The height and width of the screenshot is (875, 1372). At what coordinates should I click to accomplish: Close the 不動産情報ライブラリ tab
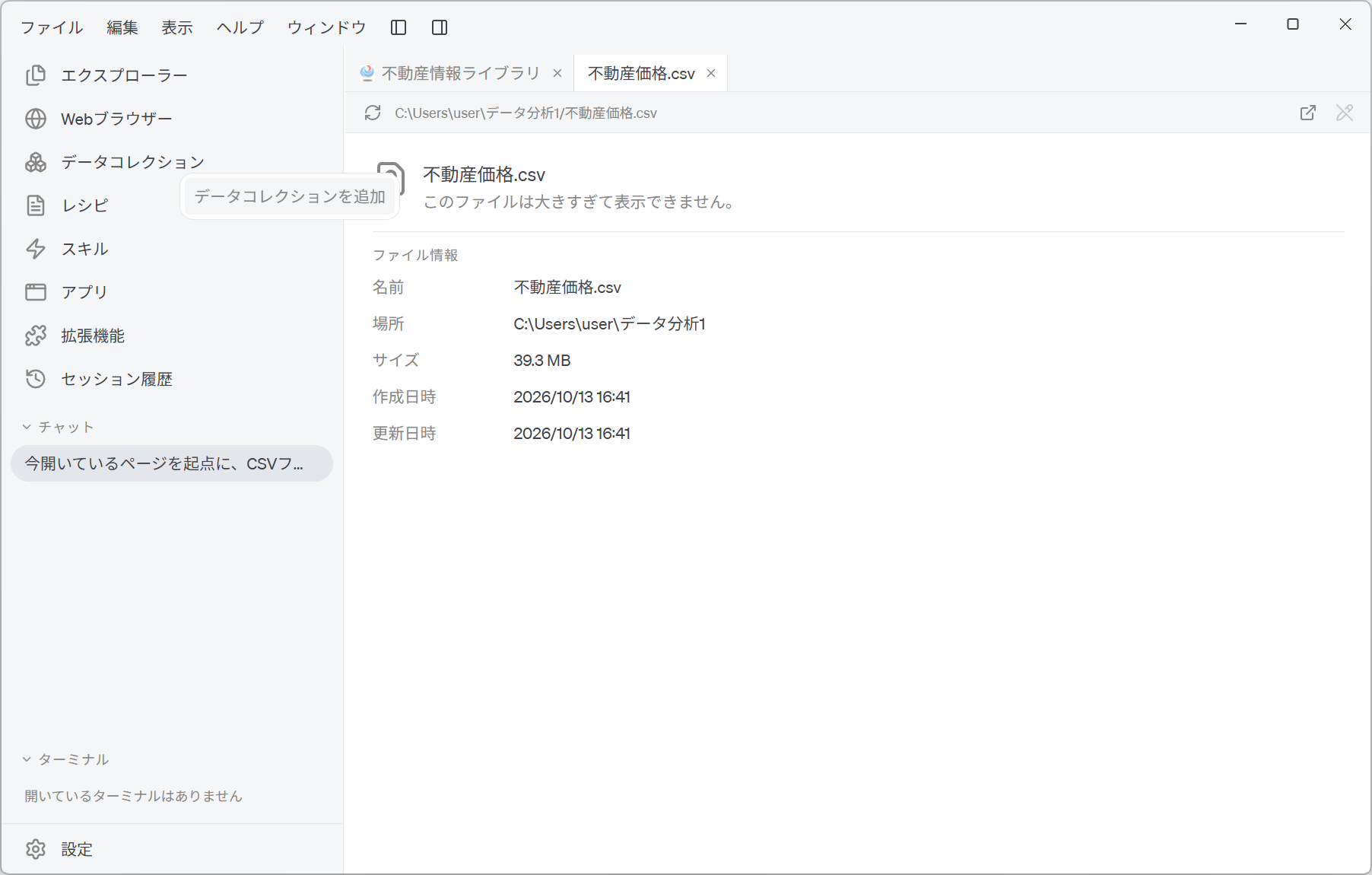(x=557, y=73)
